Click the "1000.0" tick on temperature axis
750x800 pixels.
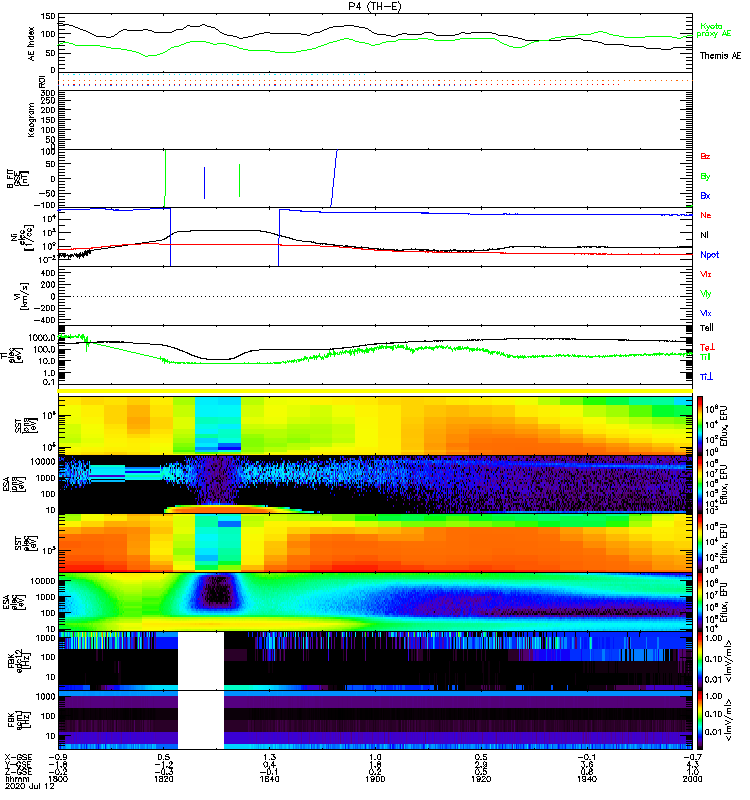coord(42,338)
